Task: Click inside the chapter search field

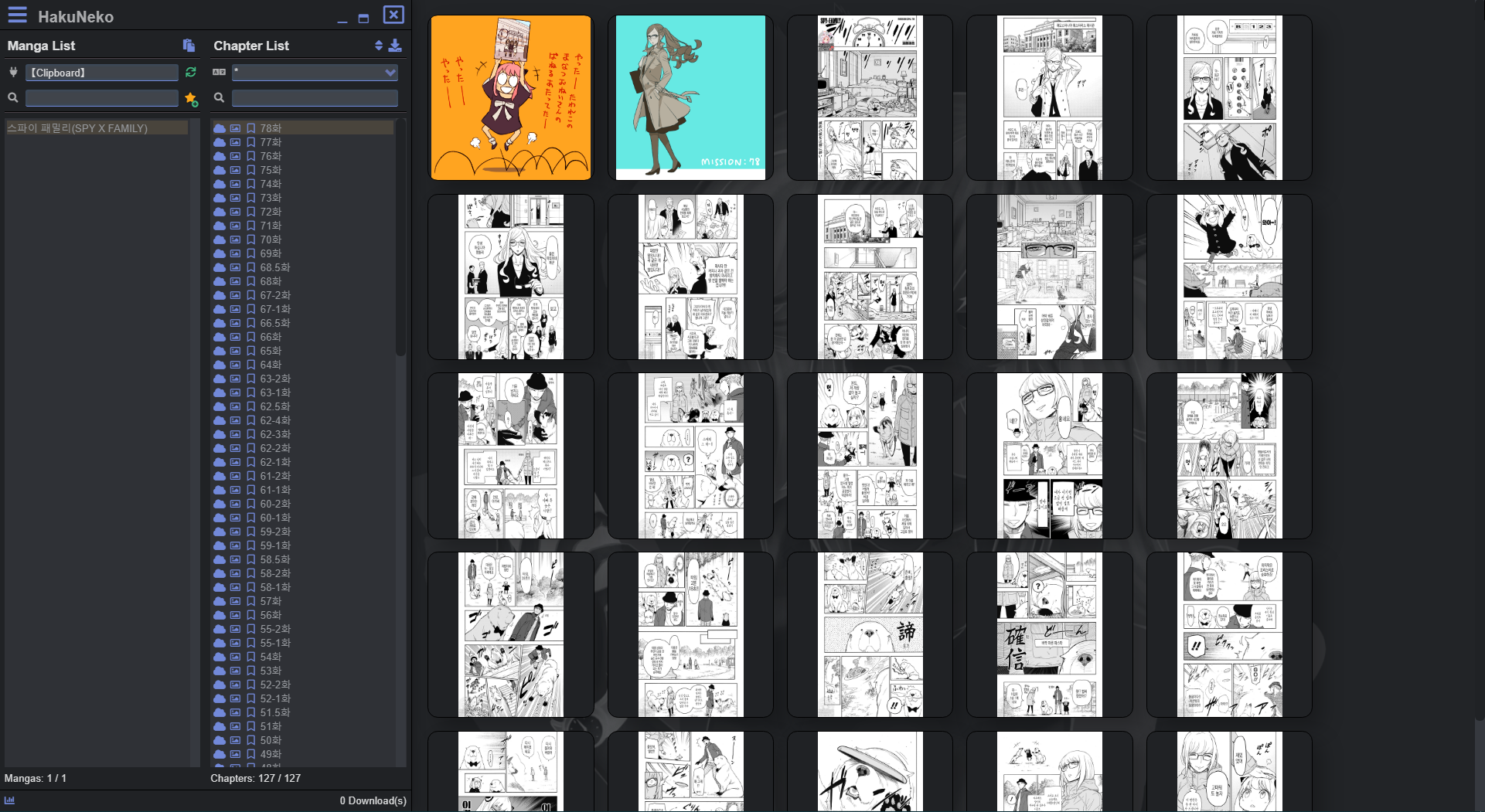Action: click(315, 97)
